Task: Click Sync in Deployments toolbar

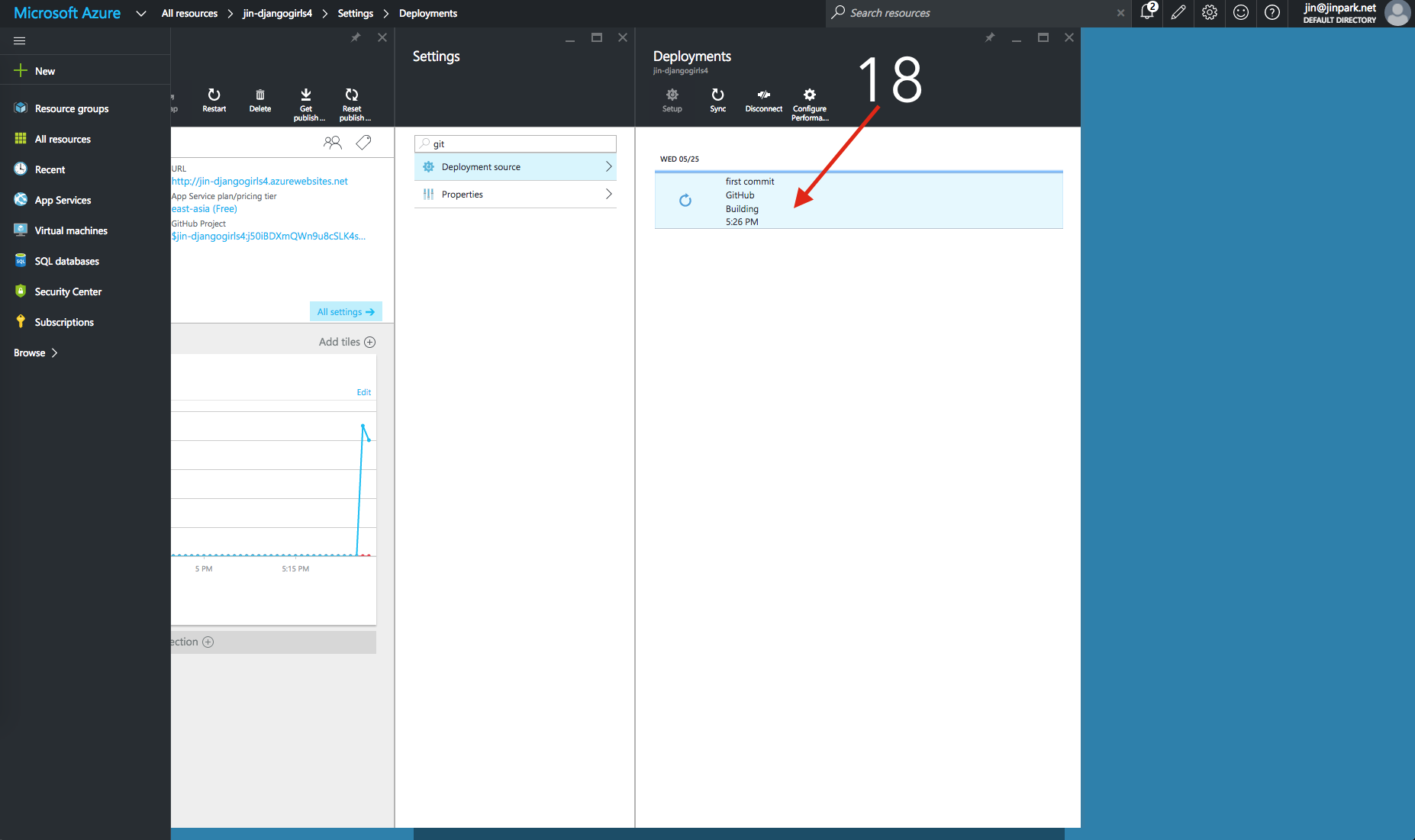Action: pos(718,101)
